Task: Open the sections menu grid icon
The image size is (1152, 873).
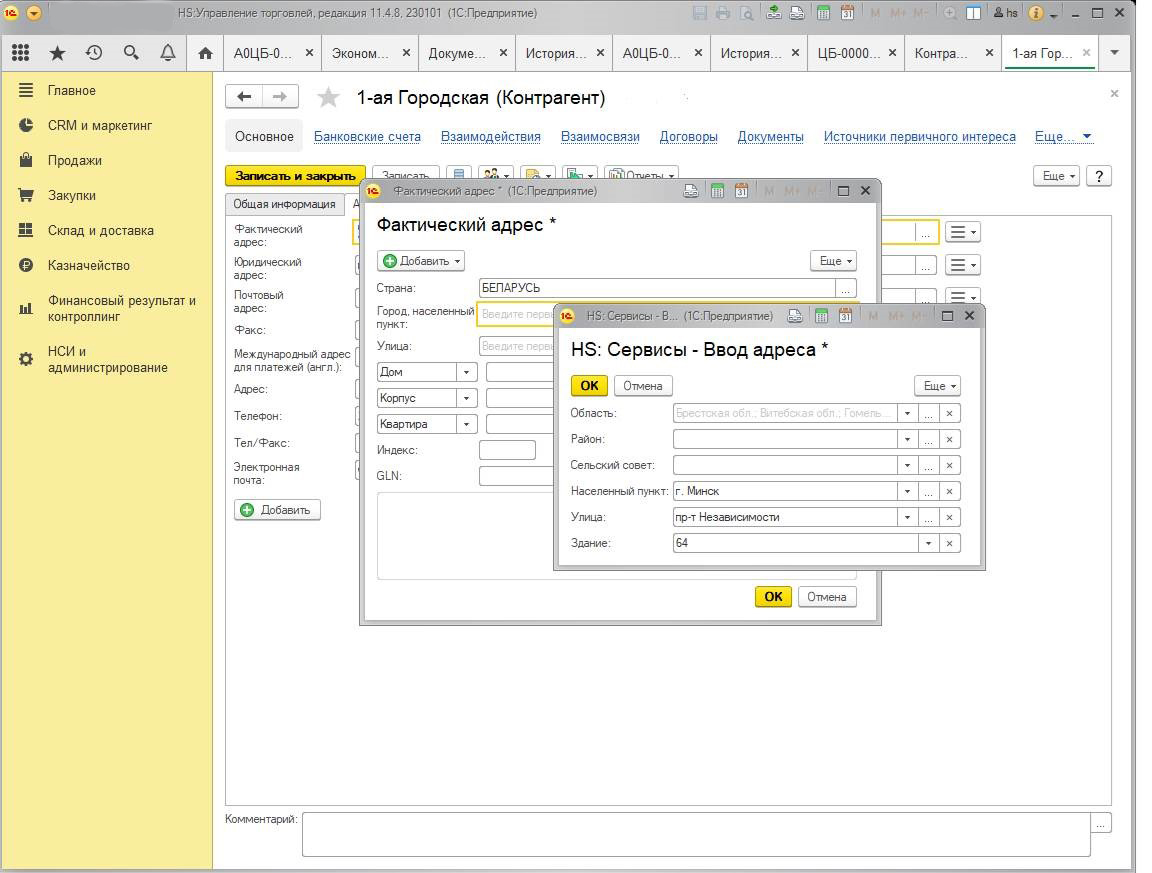Action: click(x=20, y=53)
